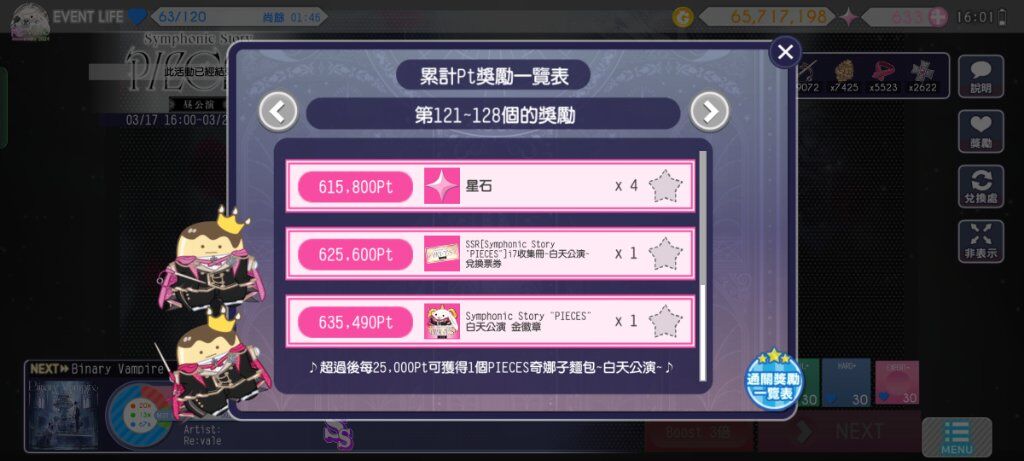This screenshot has height=461, width=1024.
Task: Tap the 金徽章 gold badge reward icon
Action: click(442, 322)
